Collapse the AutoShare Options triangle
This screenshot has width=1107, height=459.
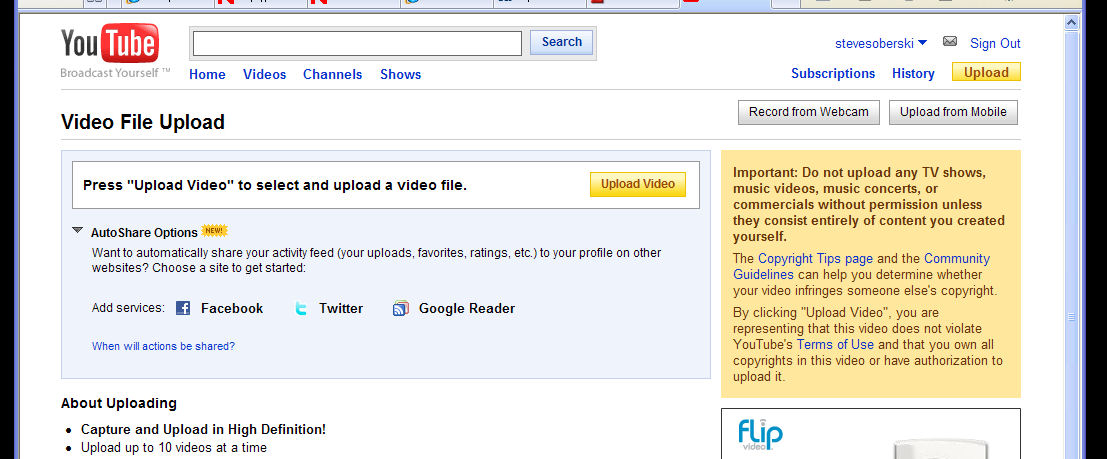tap(78, 230)
